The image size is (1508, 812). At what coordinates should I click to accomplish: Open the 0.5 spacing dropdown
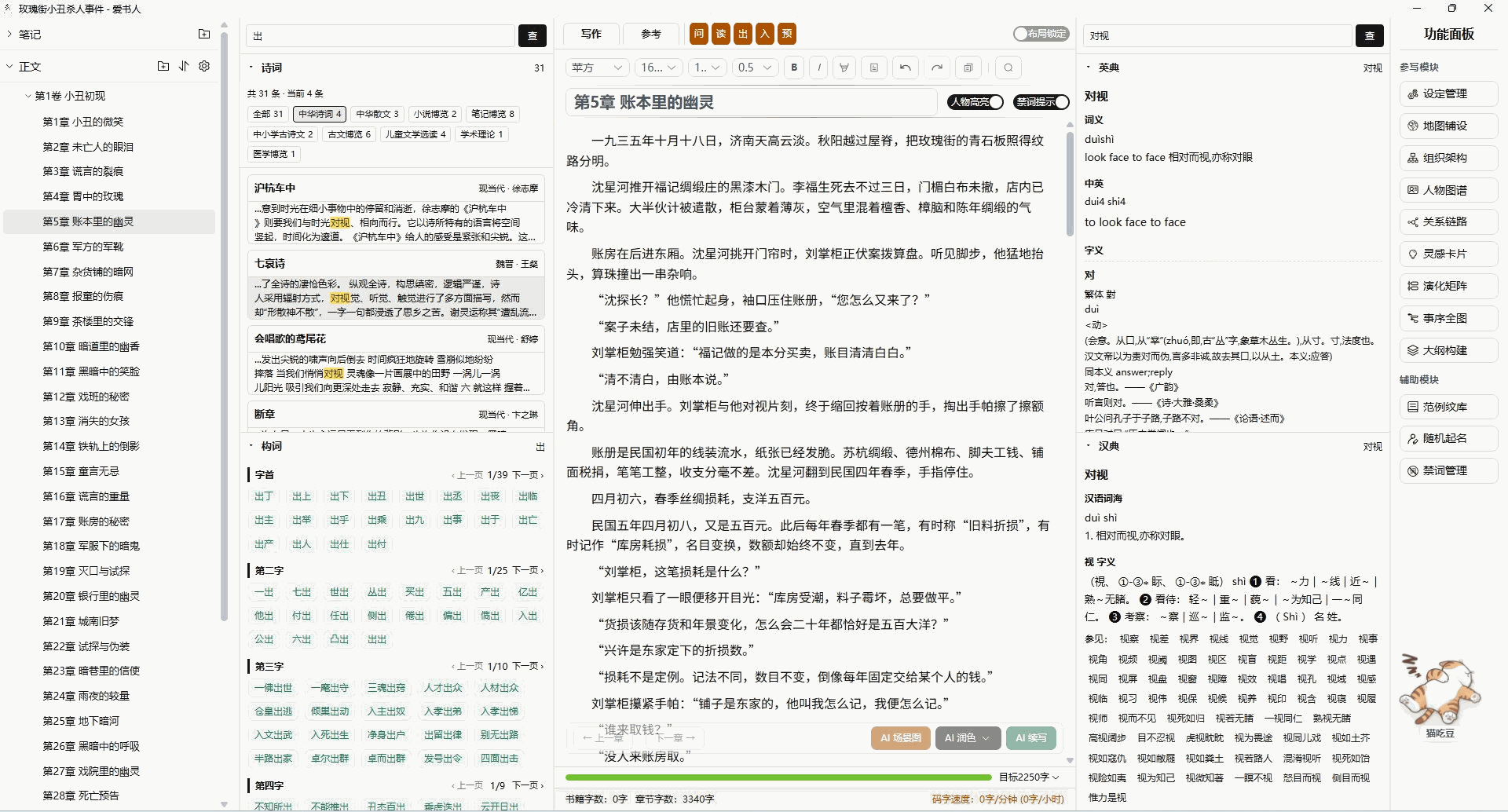(756, 68)
